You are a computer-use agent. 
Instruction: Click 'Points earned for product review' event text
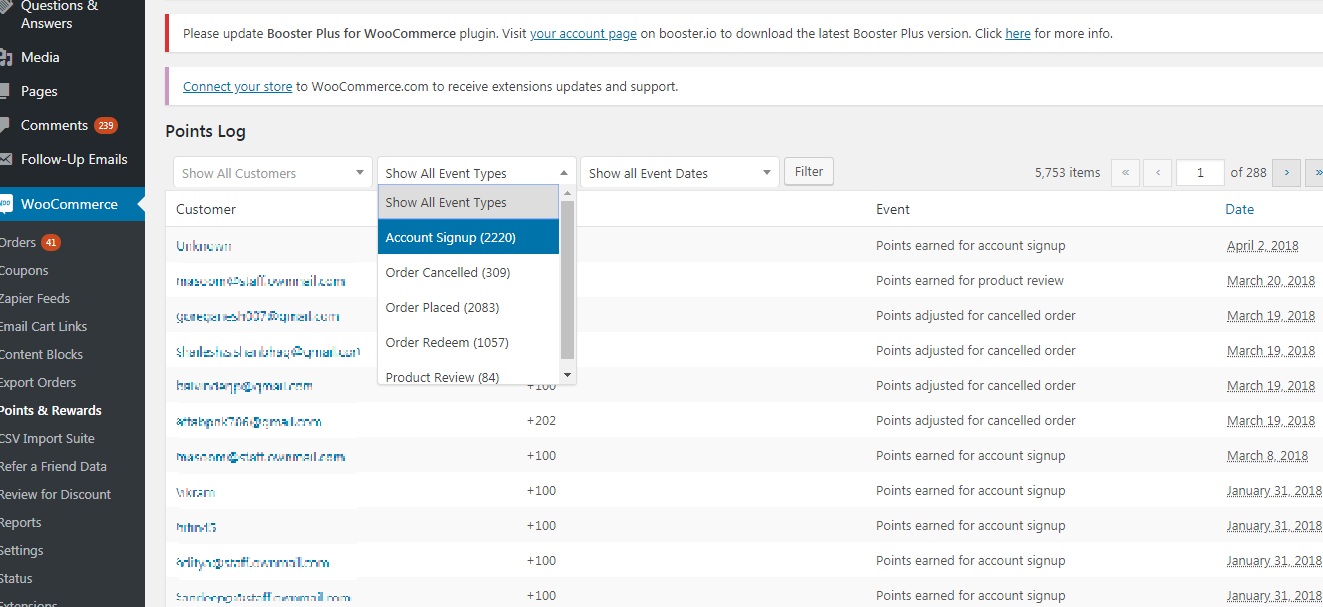pos(970,280)
